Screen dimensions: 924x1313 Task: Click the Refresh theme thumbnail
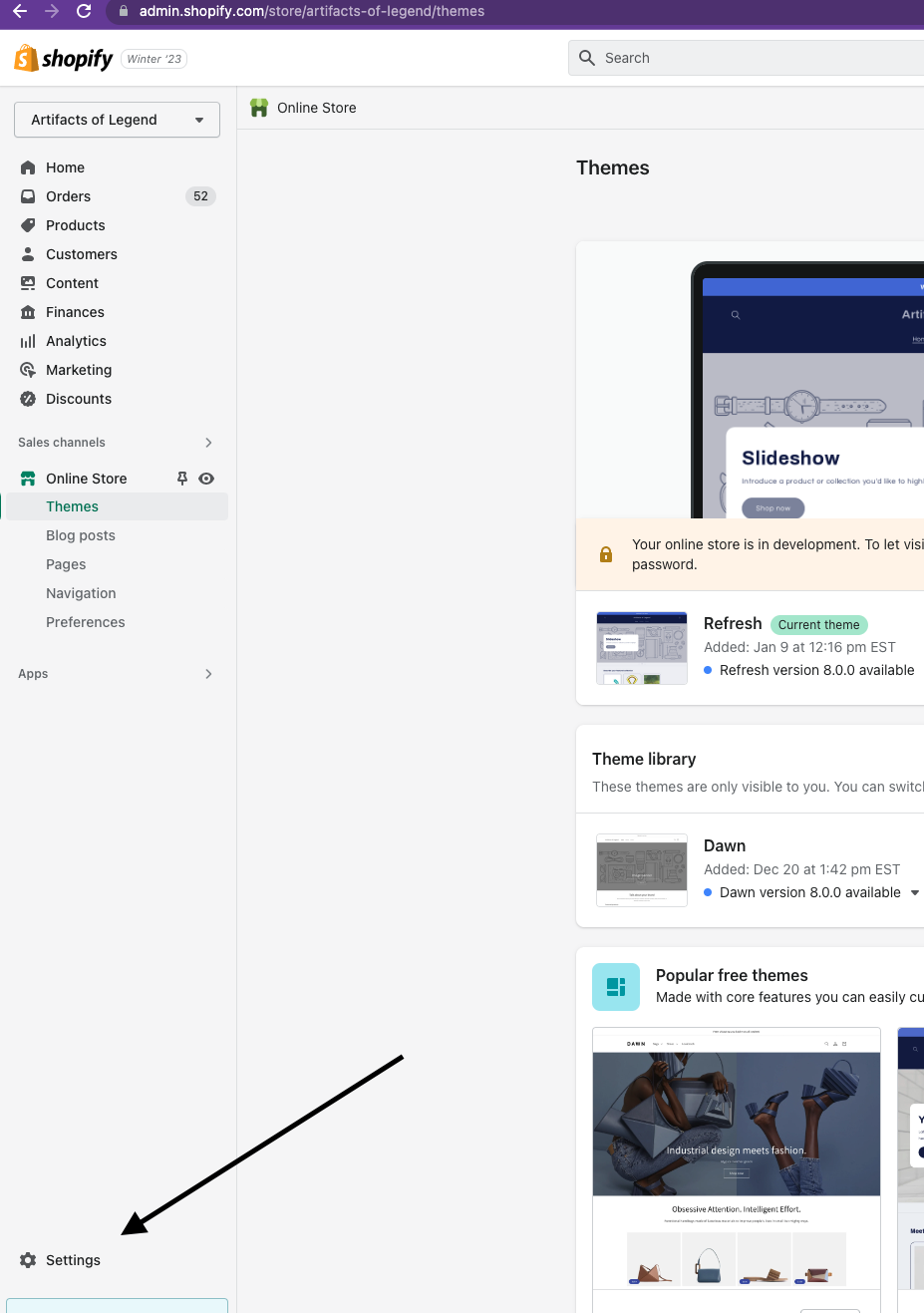642,648
